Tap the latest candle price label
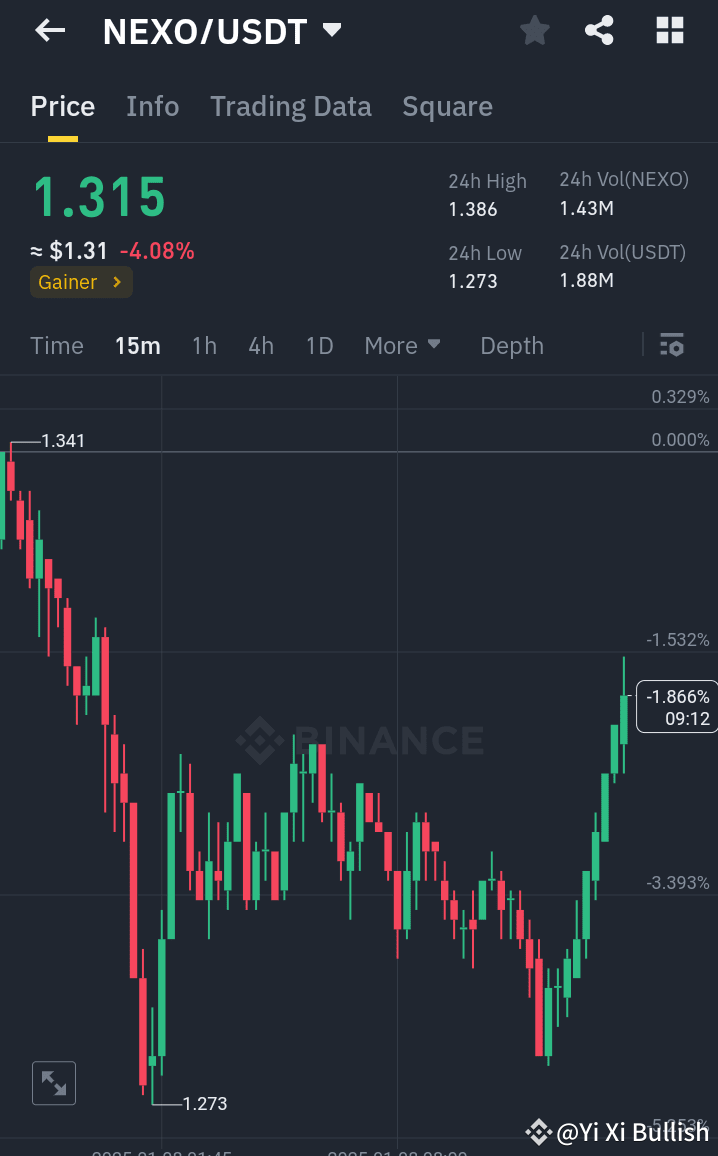 click(x=675, y=706)
